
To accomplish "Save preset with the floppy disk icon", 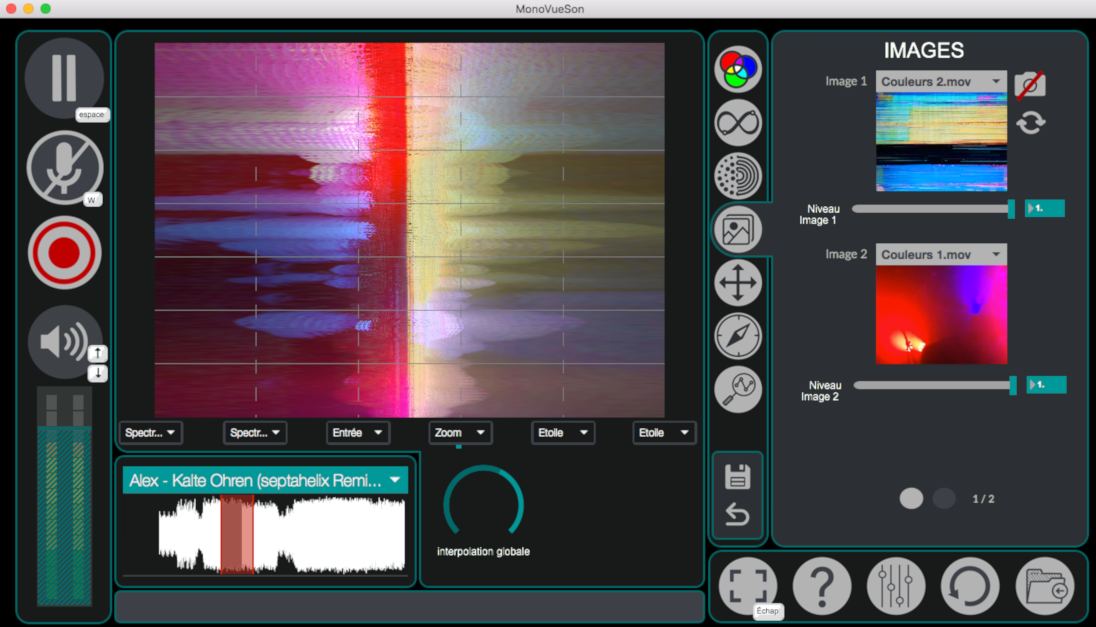I will [737, 477].
